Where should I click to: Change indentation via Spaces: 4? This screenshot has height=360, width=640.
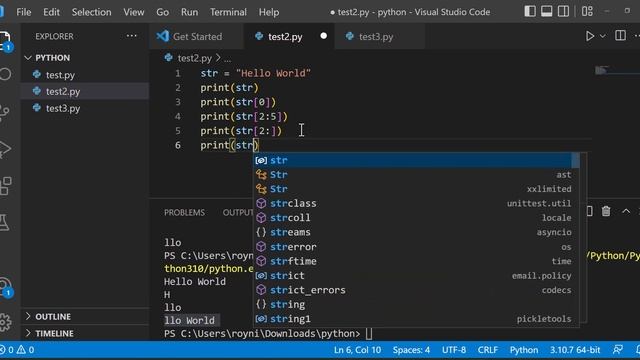pyautogui.click(x=411, y=350)
